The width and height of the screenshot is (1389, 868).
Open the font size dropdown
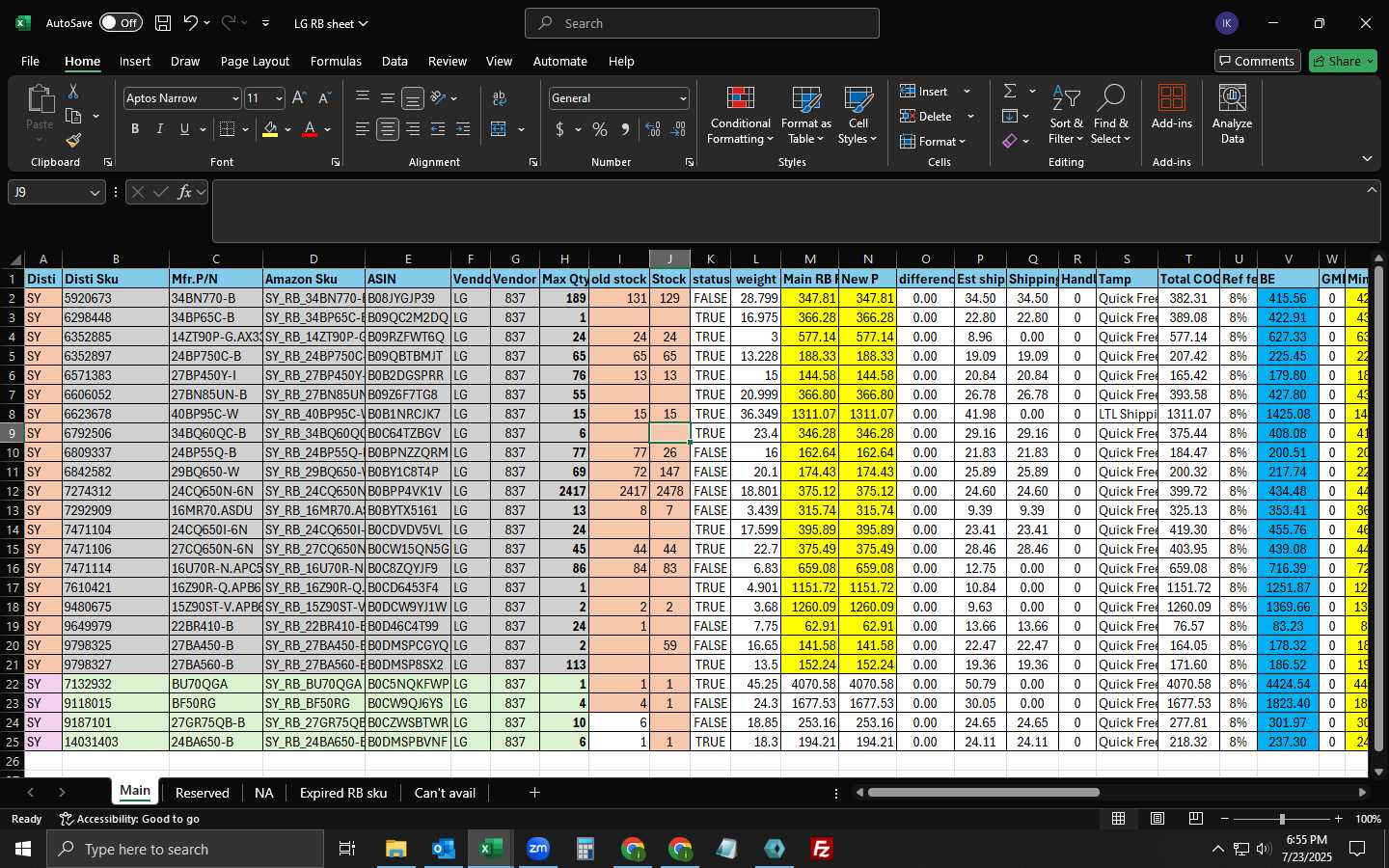click(279, 98)
